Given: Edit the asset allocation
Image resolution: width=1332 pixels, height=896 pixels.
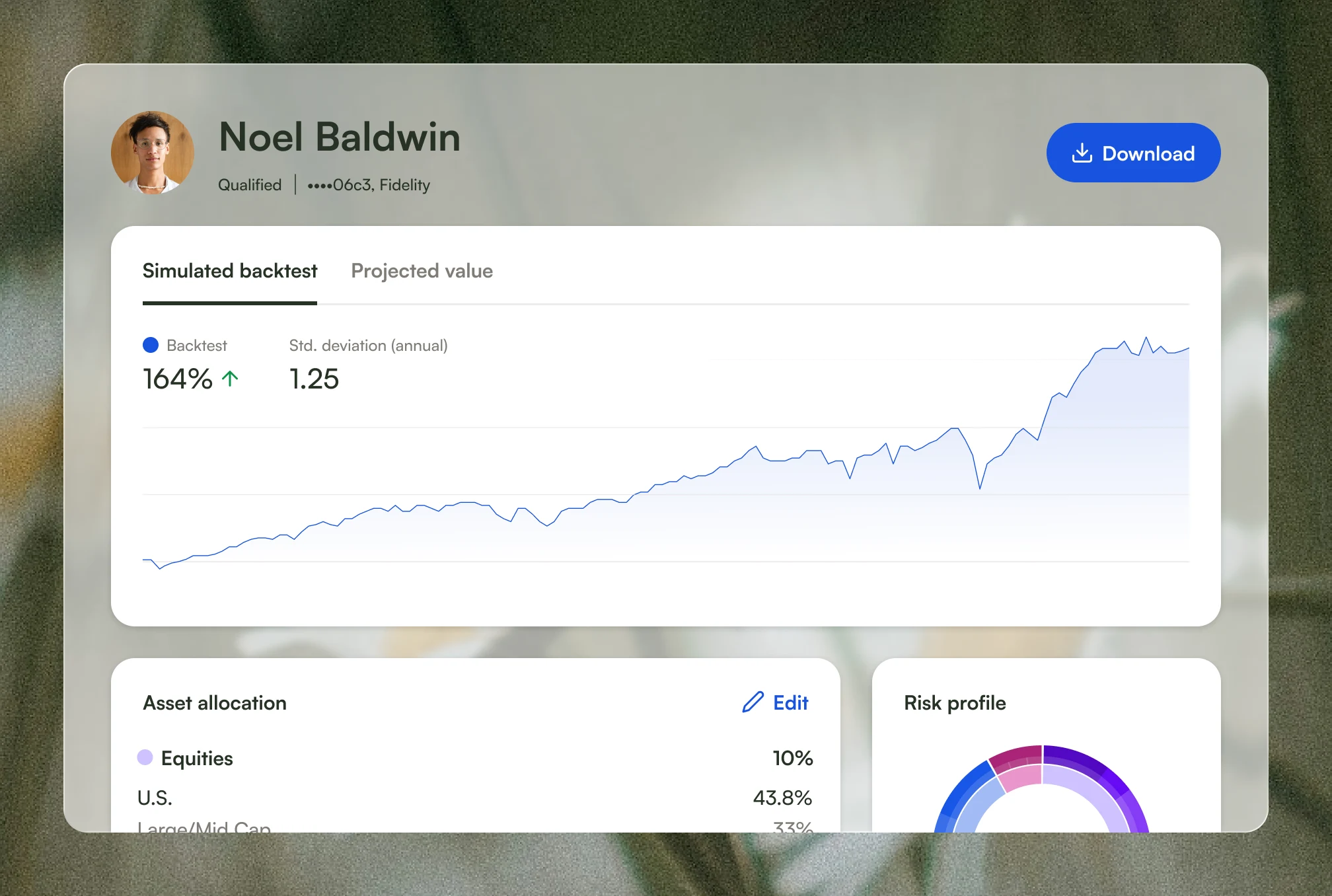Looking at the screenshot, I should (x=775, y=702).
